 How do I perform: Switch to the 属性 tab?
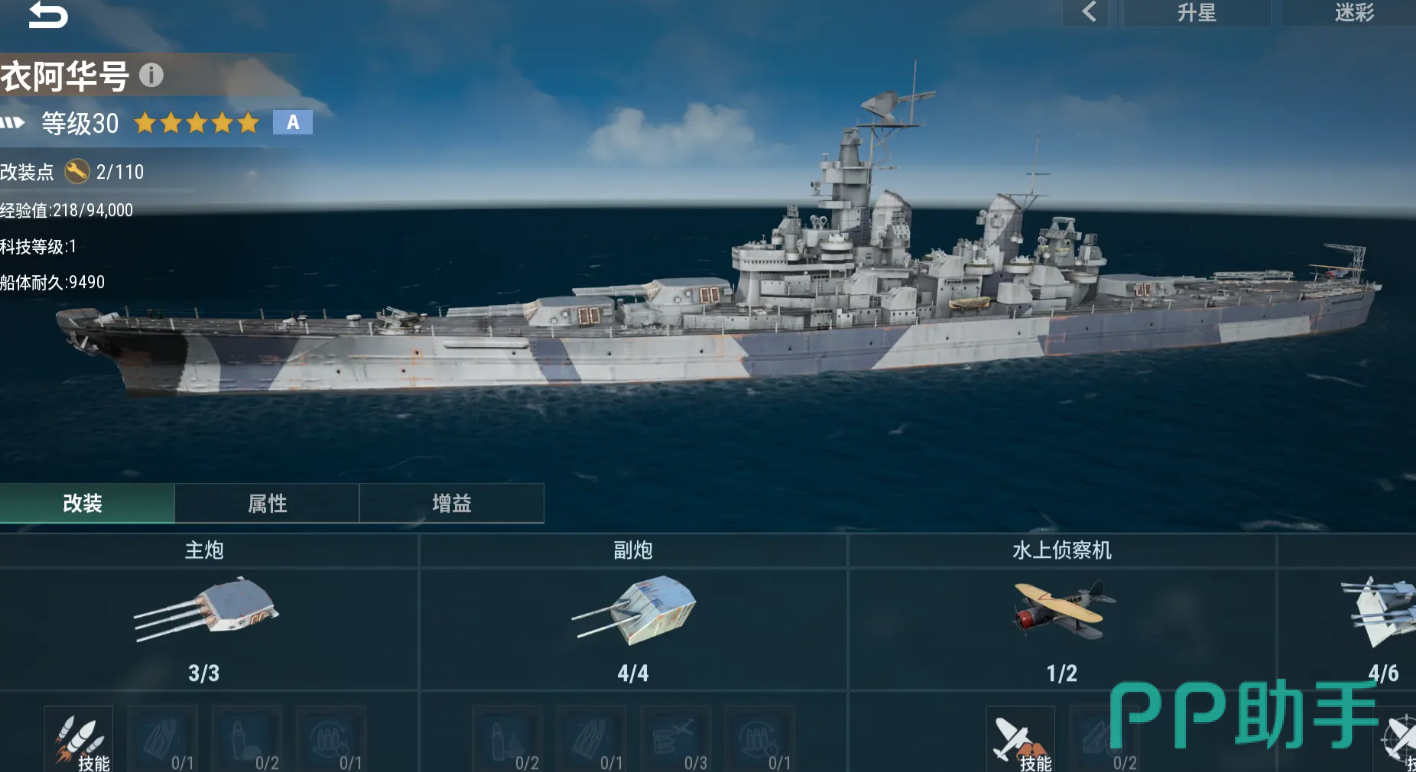point(267,504)
